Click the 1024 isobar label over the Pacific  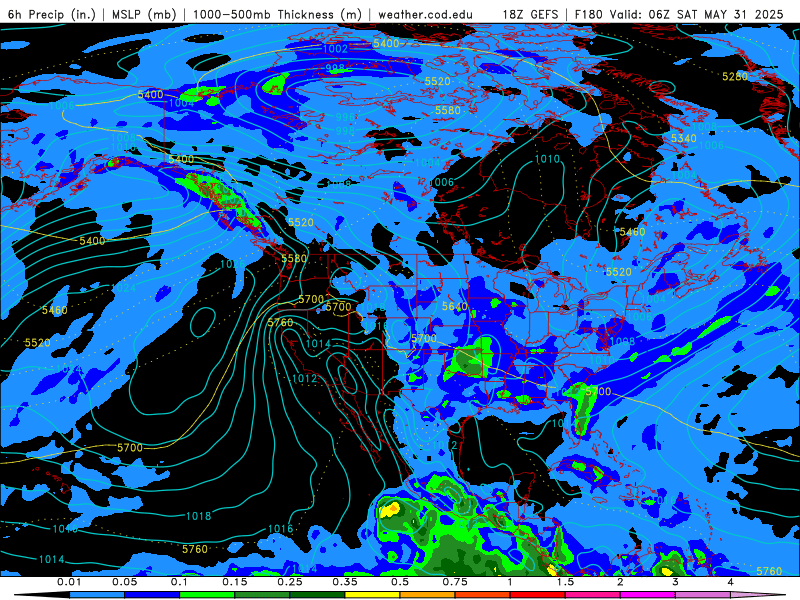click(x=124, y=288)
